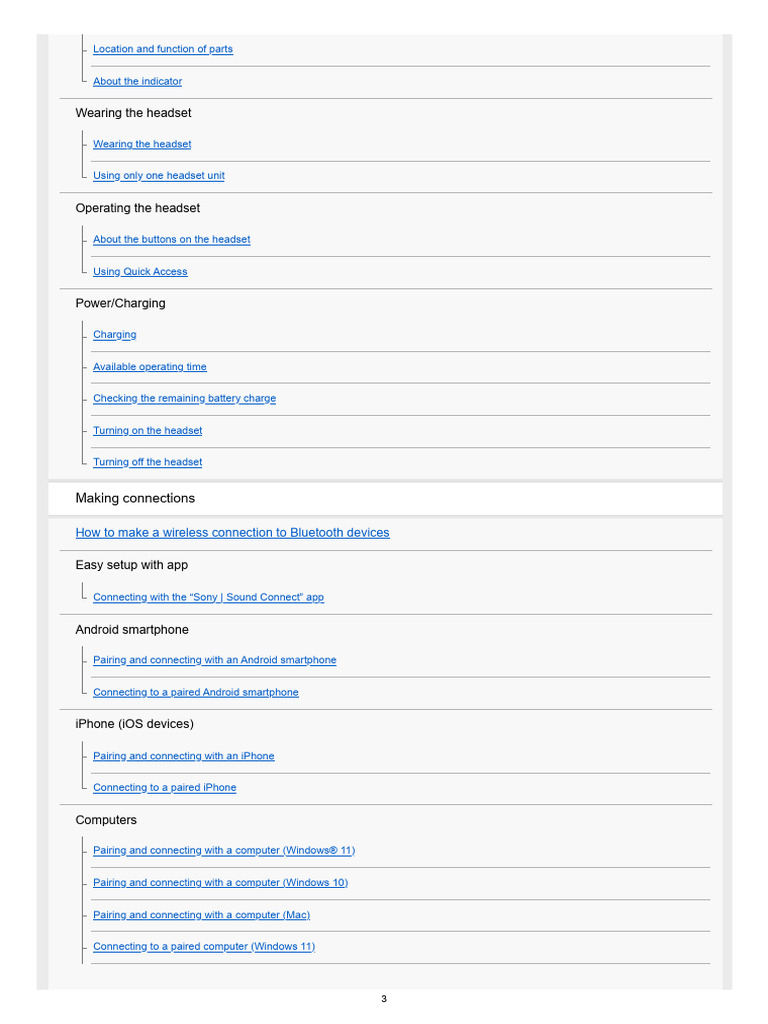Image resolution: width=768 pixels, height=1024 pixels.
Task: Open the Mac pairing and connecting link
Action: [x=201, y=914]
